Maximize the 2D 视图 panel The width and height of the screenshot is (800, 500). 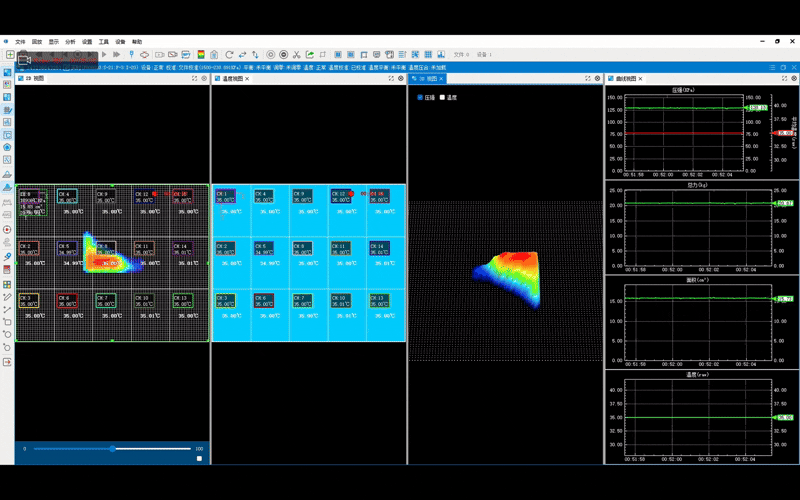click(194, 78)
